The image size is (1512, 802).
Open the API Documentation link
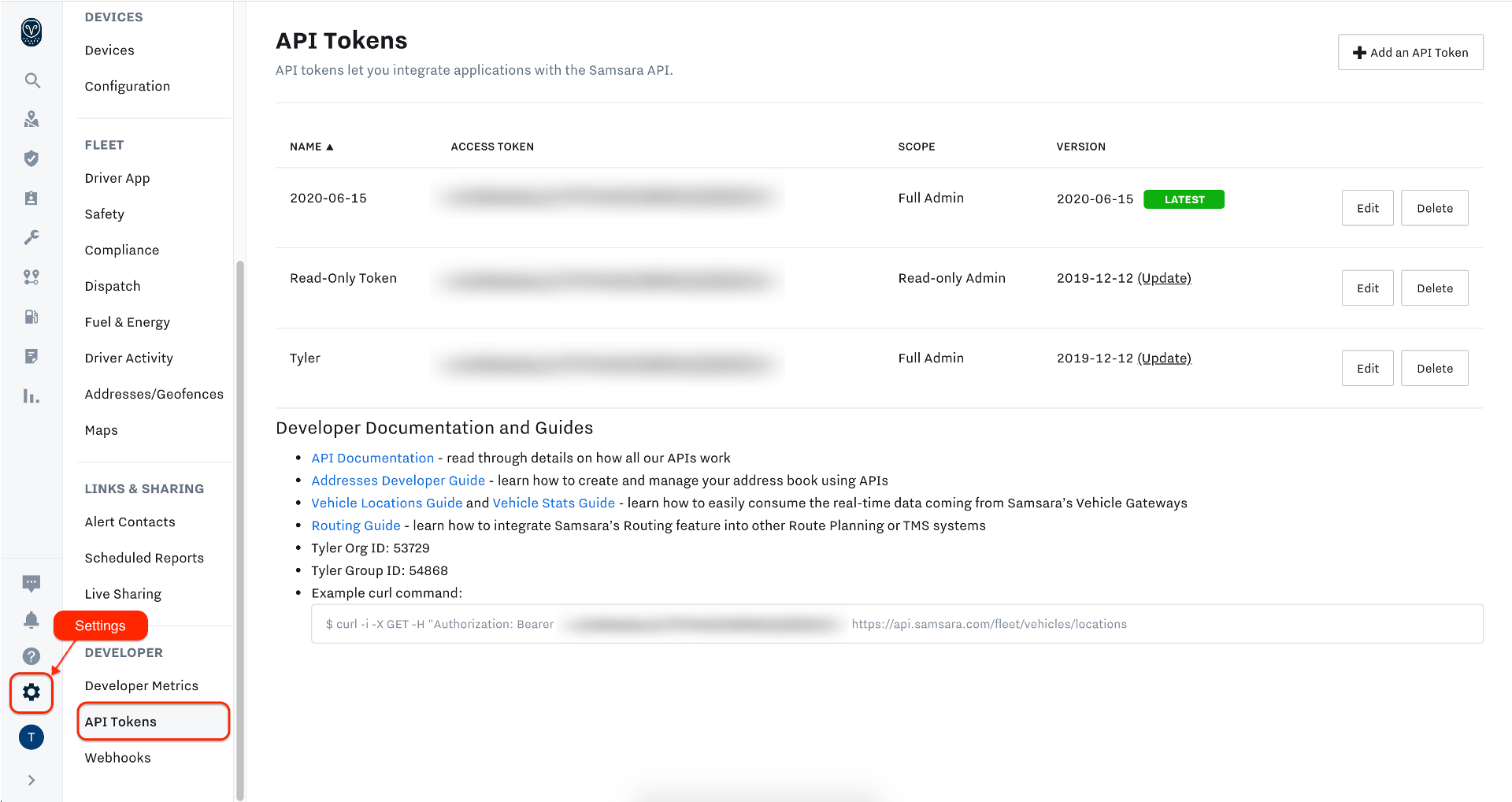pyautogui.click(x=372, y=458)
